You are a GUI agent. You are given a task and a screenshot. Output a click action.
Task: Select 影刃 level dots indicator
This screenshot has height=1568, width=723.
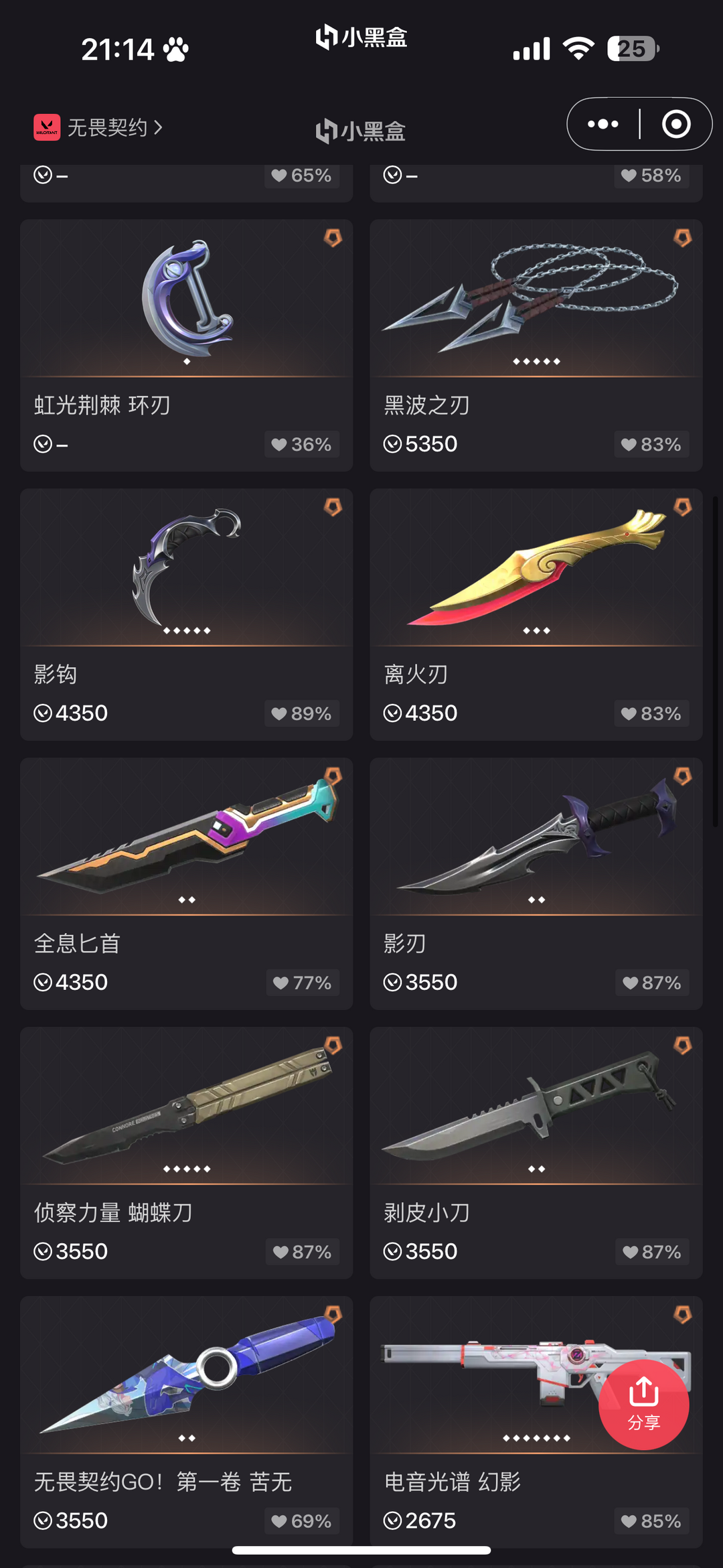point(536,900)
